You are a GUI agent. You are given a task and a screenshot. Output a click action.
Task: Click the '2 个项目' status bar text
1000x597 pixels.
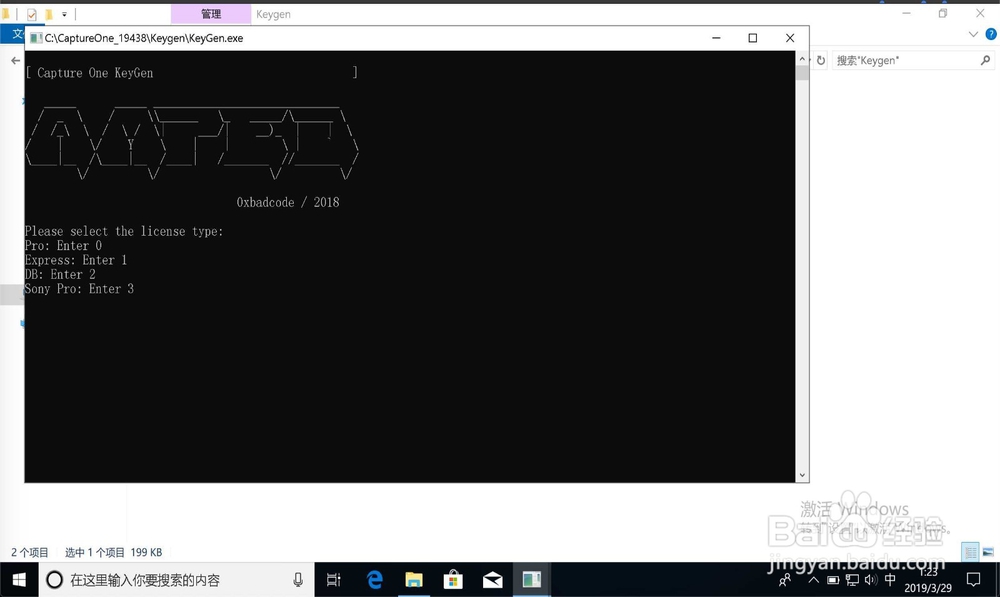[x=29, y=552]
